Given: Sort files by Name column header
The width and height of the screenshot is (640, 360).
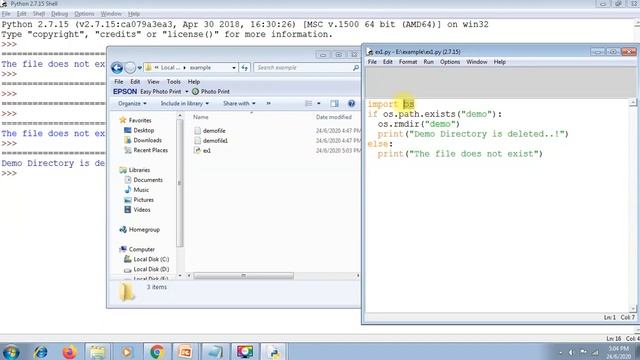Looking at the screenshot, I should (x=200, y=117).
